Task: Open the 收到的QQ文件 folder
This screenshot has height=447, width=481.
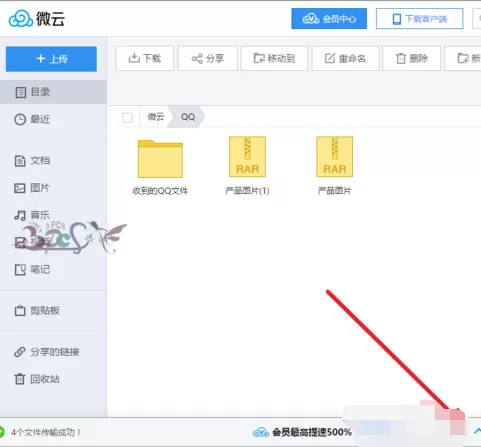Action: [x=160, y=159]
